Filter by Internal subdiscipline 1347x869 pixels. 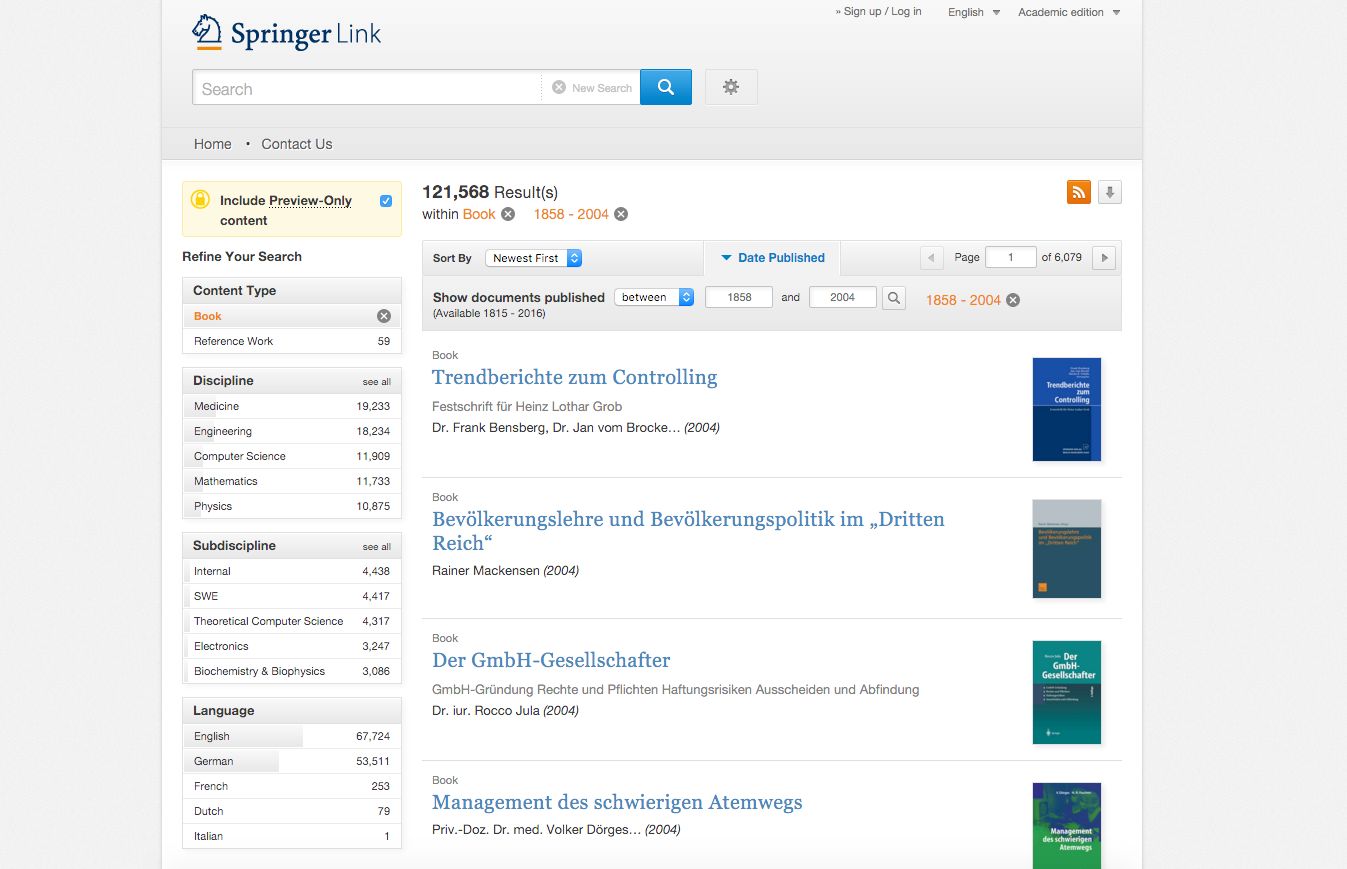click(292, 571)
